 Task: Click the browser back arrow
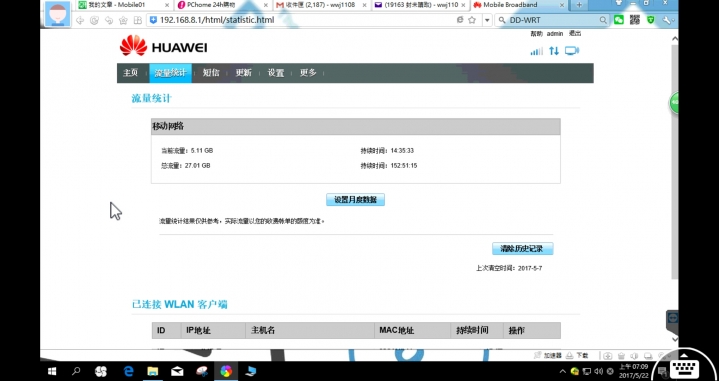pos(80,20)
